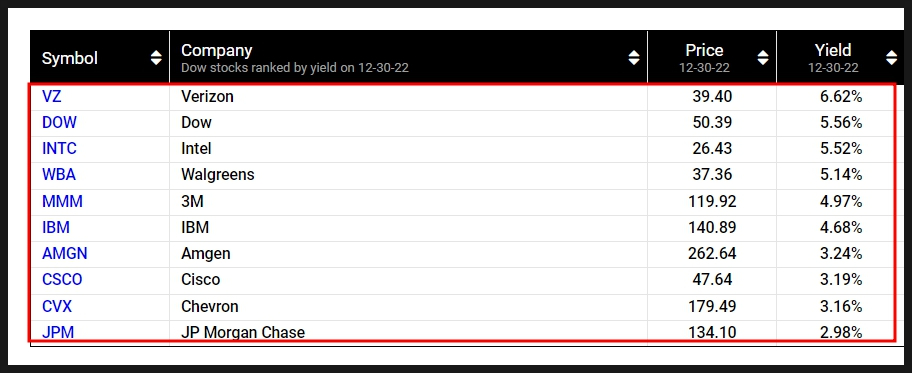The width and height of the screenshot is (912, 373).
Task: Click the Company column header text
Action: [216, 50]
